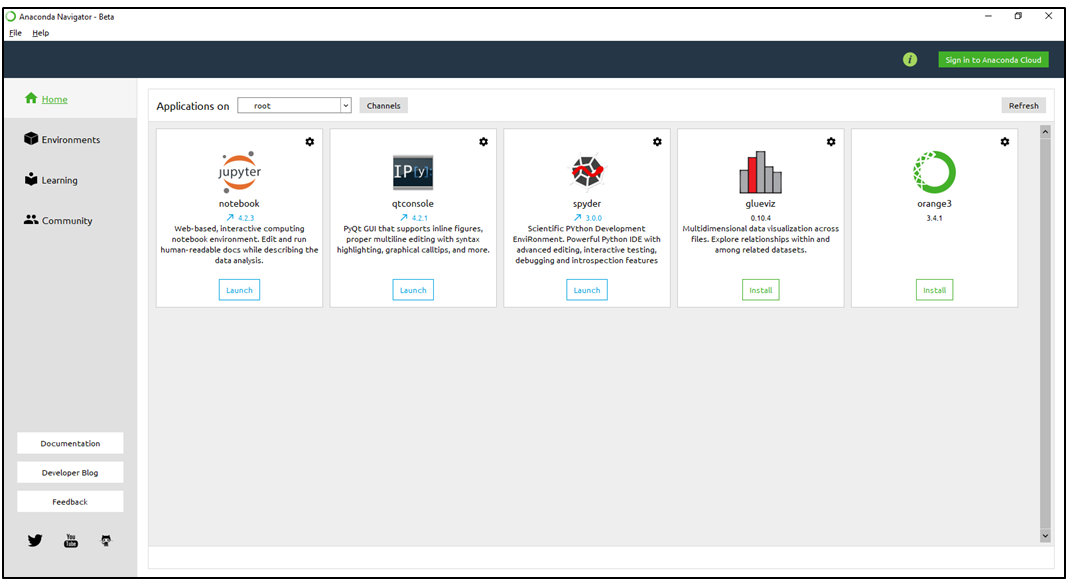The width and height of the screenshot is (1071, 581).
Task: Go to the Learning tab
Action: click(x=59, y=181)
